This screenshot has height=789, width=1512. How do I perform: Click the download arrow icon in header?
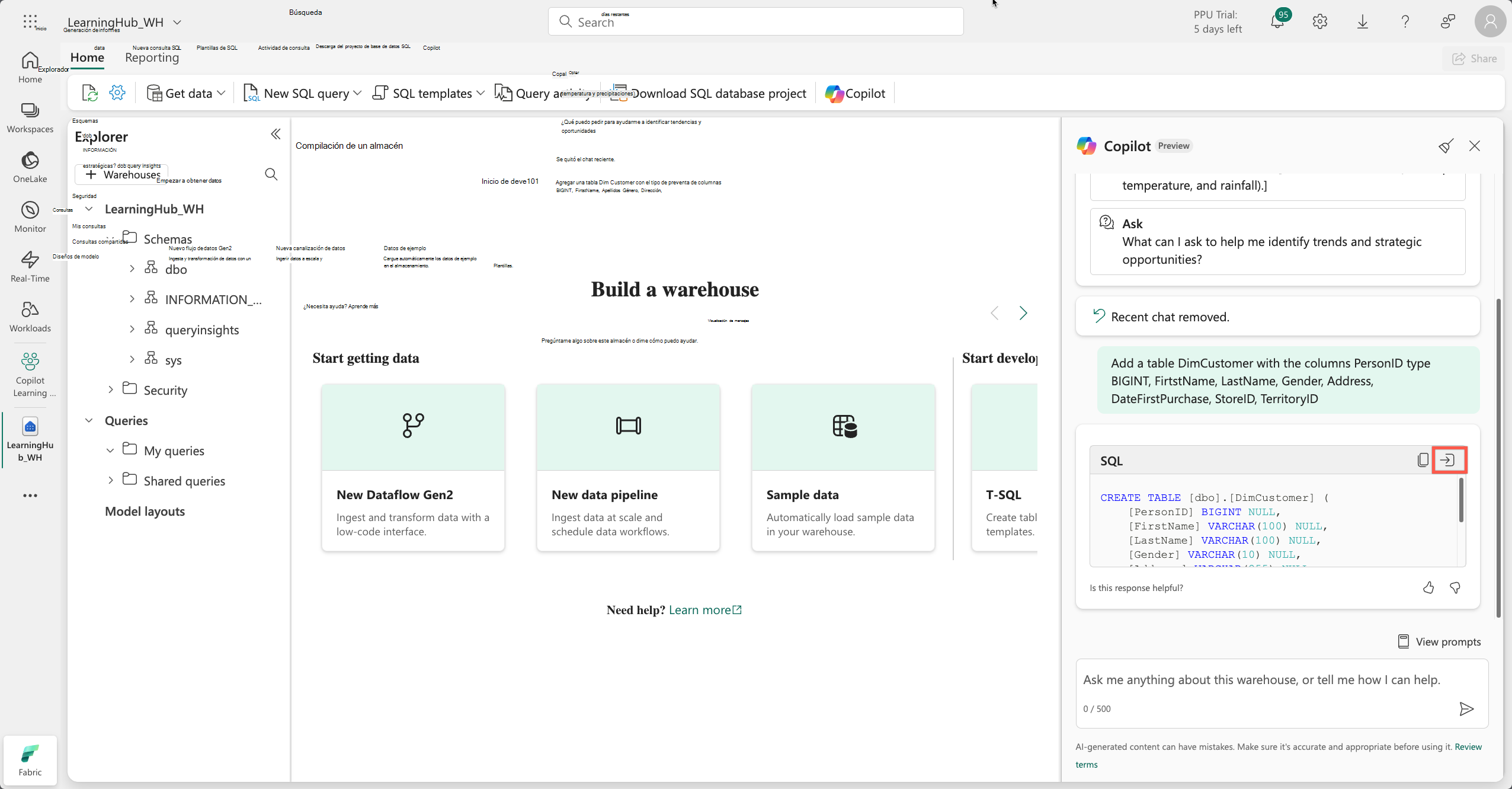(x=1363, y=22)
